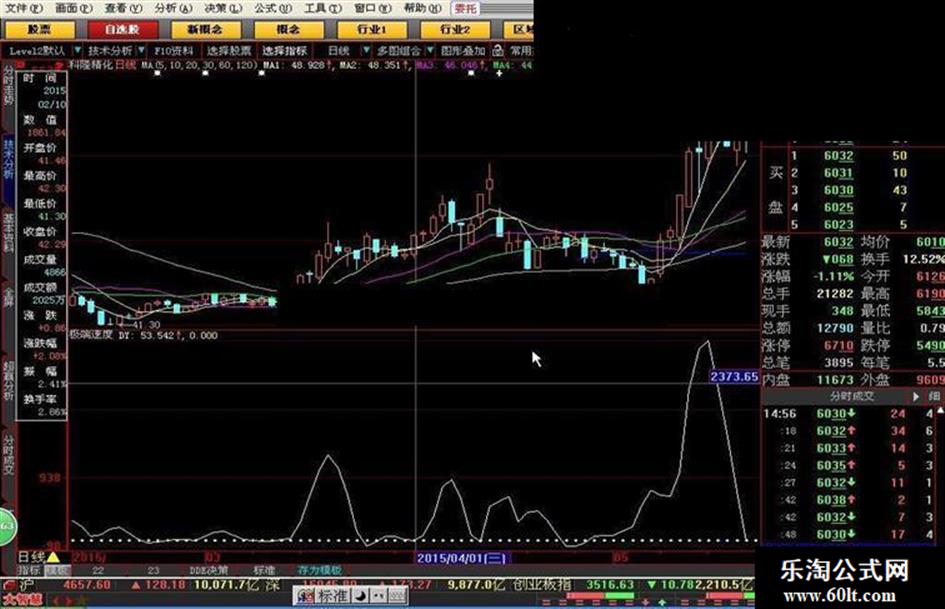Viewport: 945px width, 609px height.
Task: Click Level2默认 toolbar item
Action: point(37,51)
